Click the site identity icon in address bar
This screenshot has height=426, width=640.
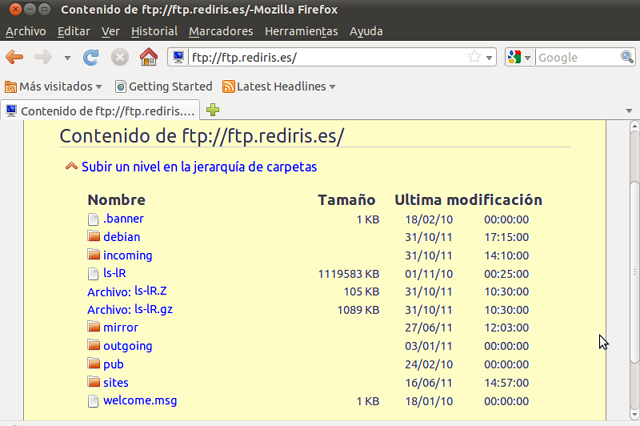tap(178, 57)
